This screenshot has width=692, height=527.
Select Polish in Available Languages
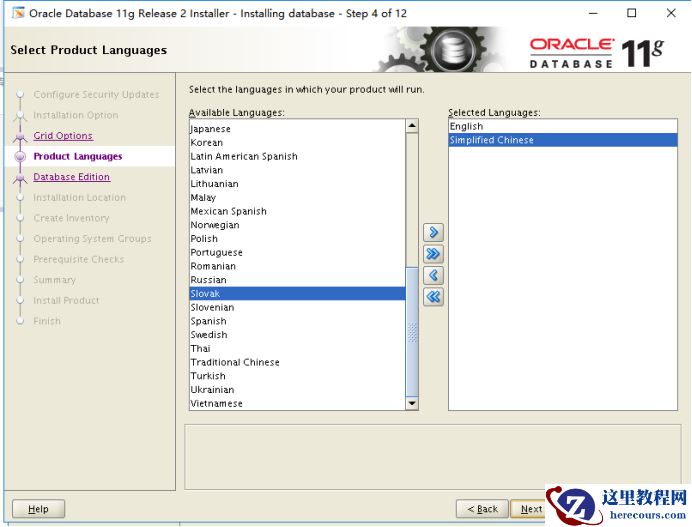click(297, 238)
